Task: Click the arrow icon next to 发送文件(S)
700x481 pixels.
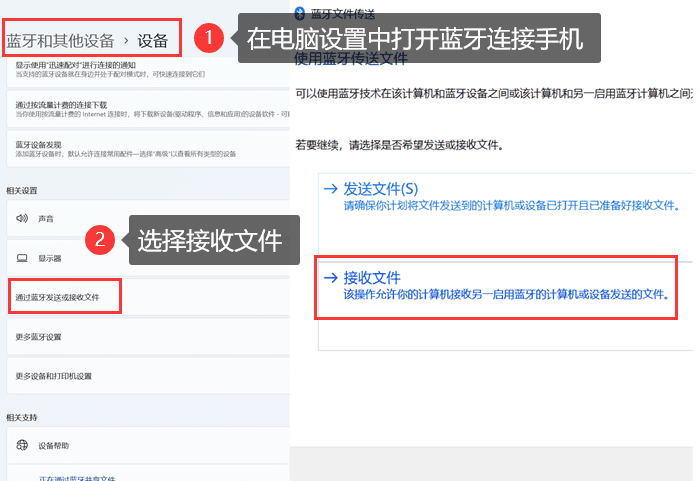Action: tap(331, 188)
